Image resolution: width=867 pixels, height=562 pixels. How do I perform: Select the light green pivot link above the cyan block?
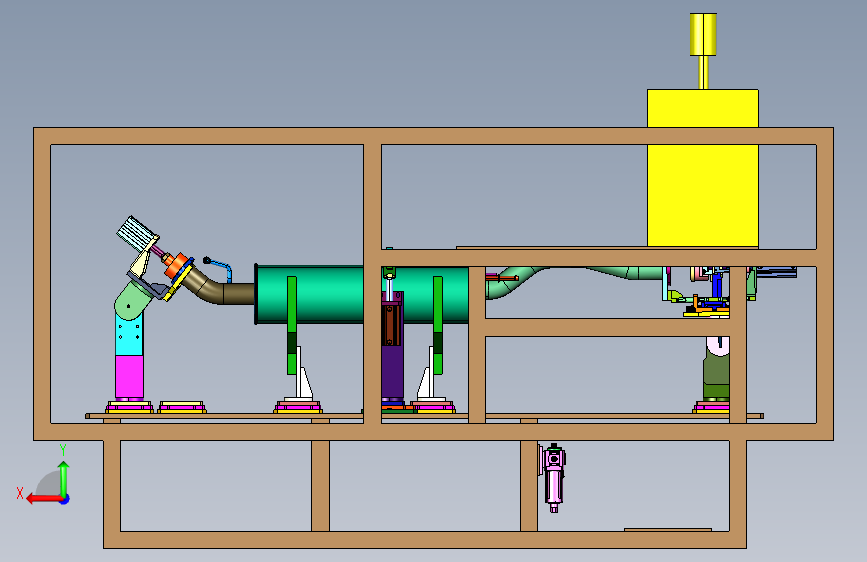click(x=133, y=300)
